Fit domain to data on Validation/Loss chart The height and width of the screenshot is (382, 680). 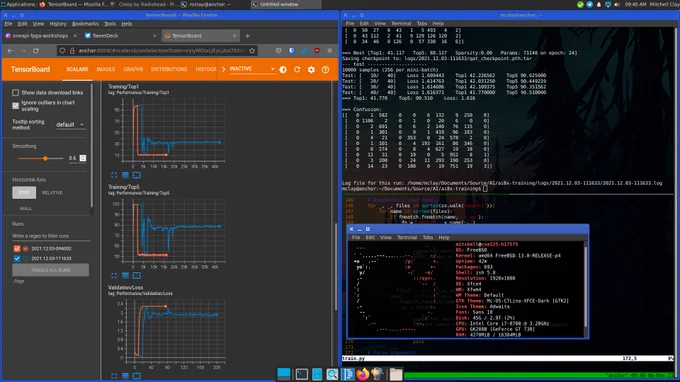tap(137, 376)
